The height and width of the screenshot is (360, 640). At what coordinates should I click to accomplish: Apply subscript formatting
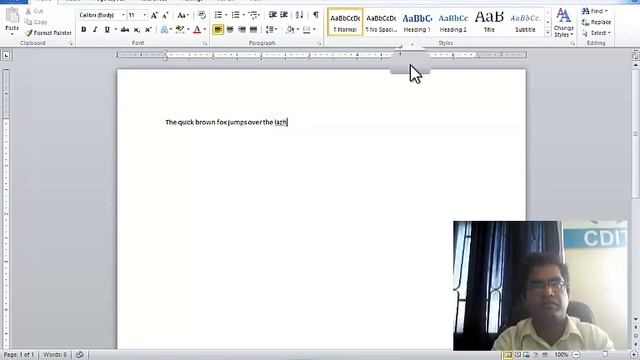[137, 29]
